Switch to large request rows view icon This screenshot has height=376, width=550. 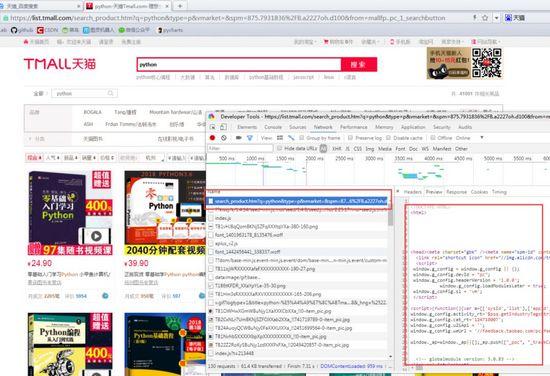pyautogui.click(x=280, y=138)
